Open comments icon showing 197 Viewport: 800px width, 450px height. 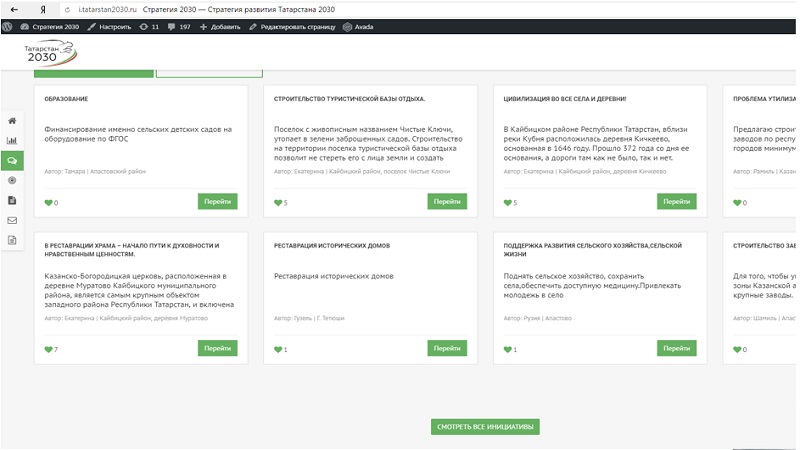[x=178, y=27]
